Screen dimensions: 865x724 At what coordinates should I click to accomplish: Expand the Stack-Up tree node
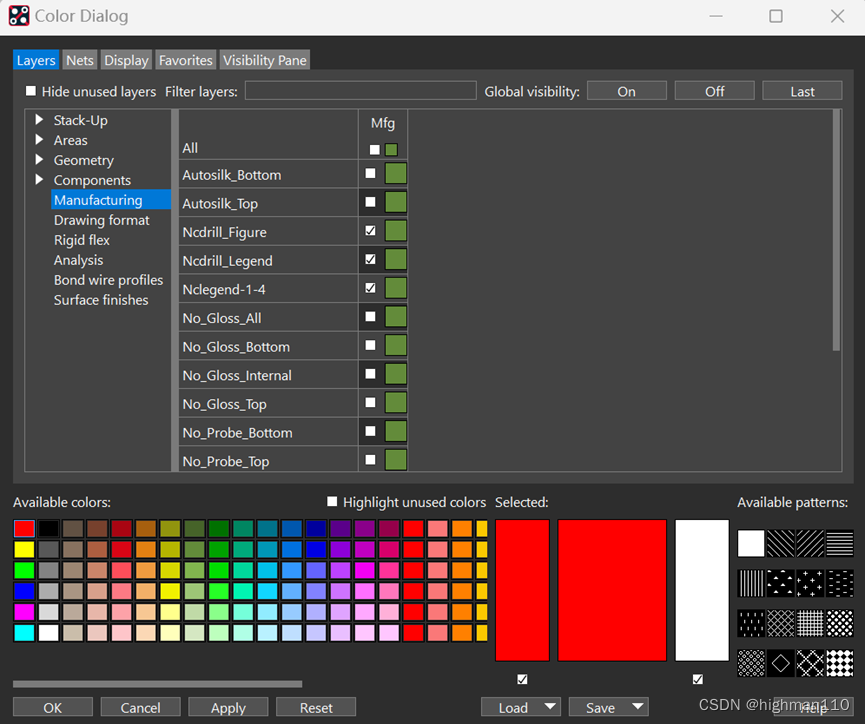(40, 120)
